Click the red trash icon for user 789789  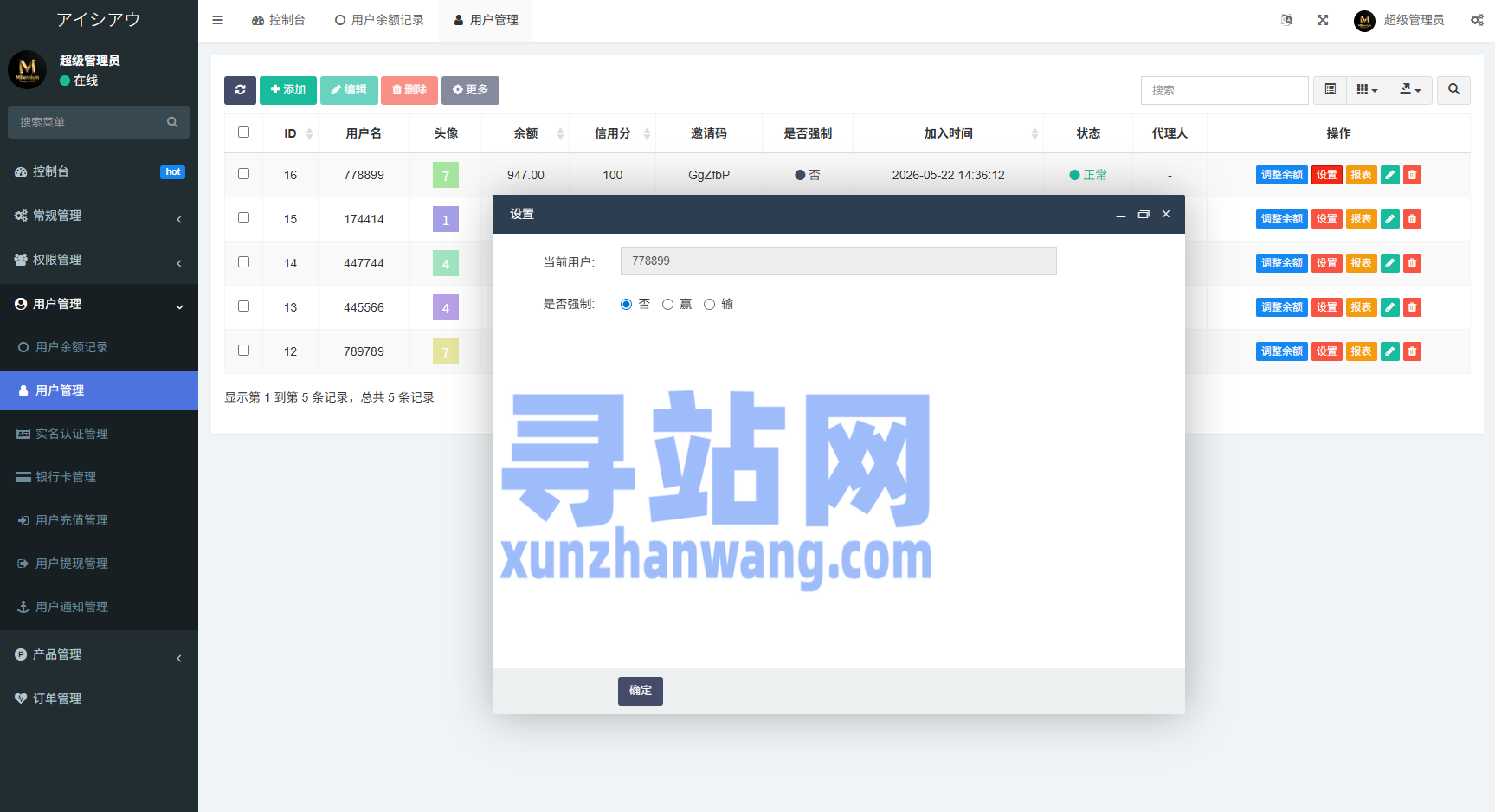coord(1412,351)
